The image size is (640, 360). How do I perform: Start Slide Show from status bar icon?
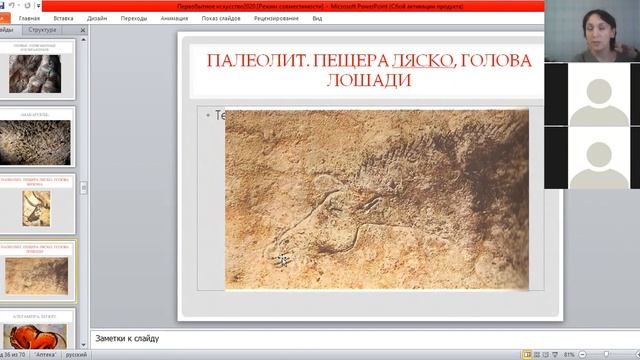click(x=555, y=355)
